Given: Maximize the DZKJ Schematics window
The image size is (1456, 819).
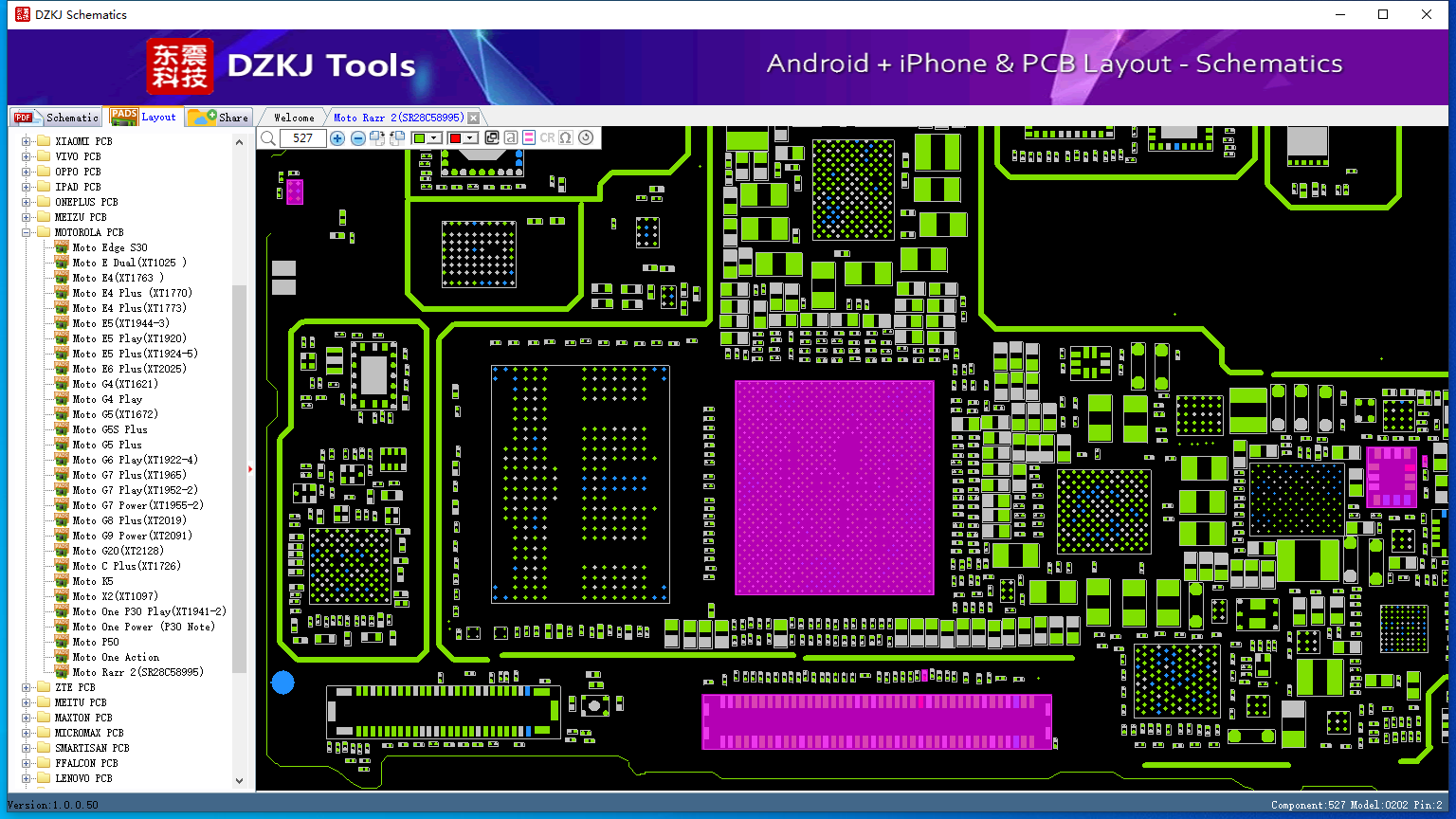Looking at the screenshot, I should [x=1383, y=14].
